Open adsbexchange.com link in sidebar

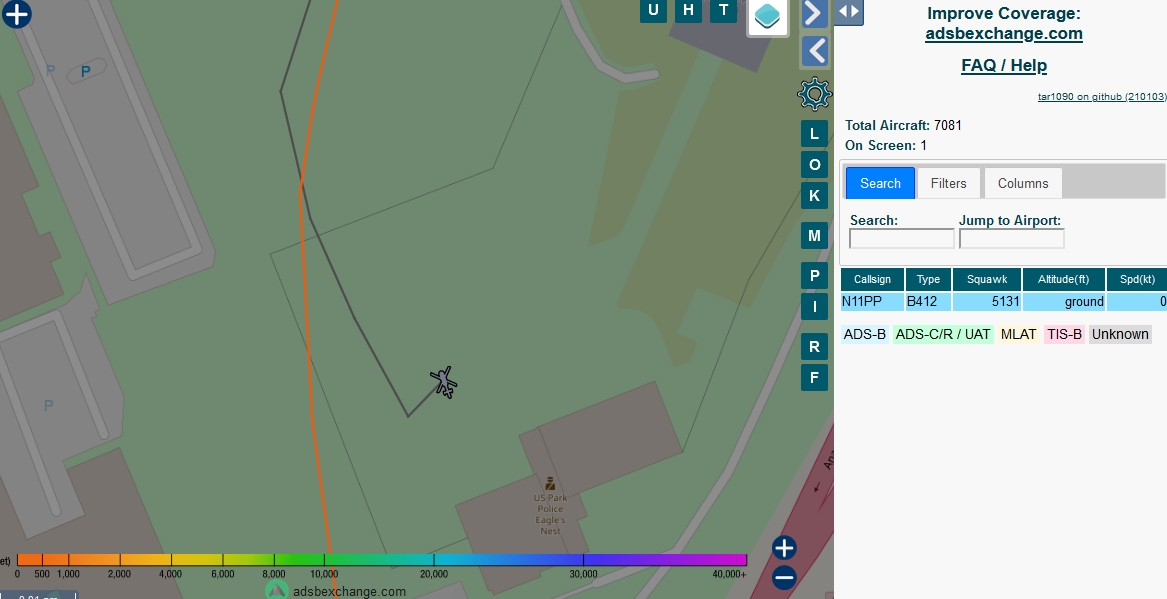point(1003,33)
